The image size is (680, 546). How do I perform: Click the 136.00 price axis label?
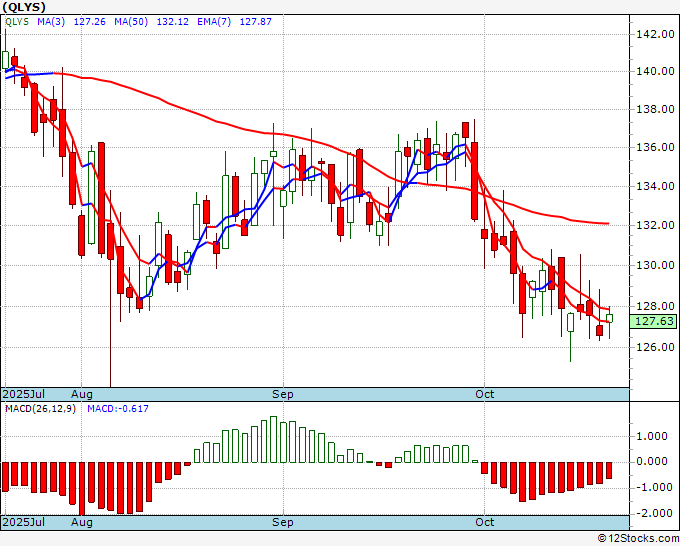[x=655, y=147]
